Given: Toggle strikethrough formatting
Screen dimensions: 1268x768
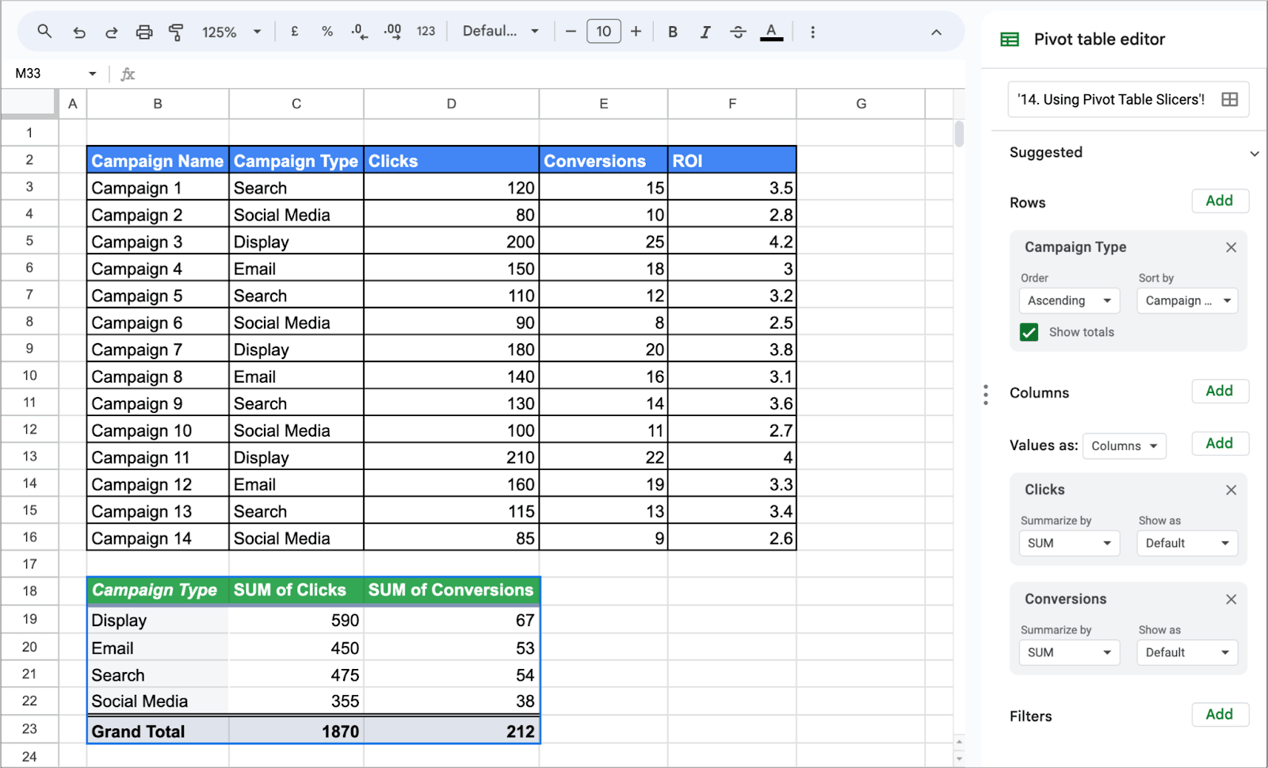Looking at the screenshot, I should pos(738,32).
